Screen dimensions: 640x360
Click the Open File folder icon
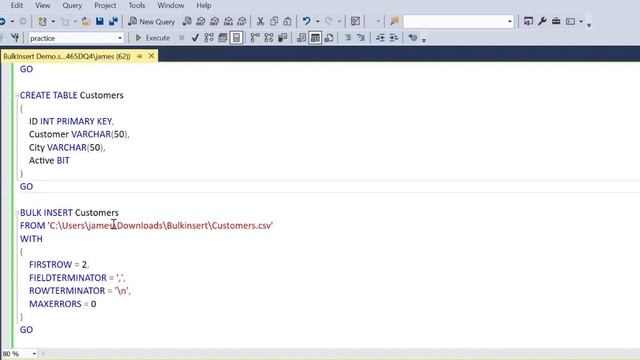[86, 21]
